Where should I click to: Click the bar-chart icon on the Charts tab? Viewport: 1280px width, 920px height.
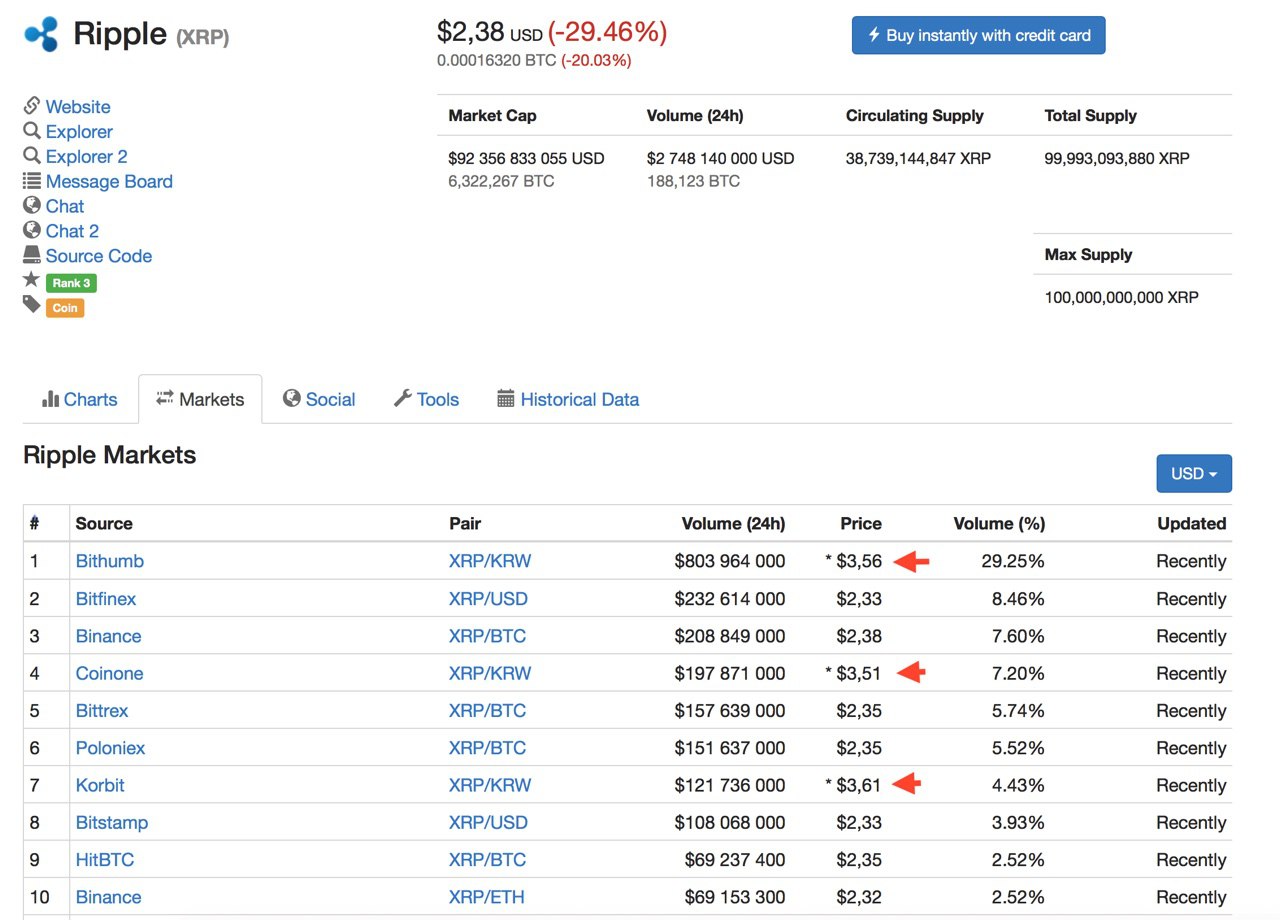tap(50, 399)
